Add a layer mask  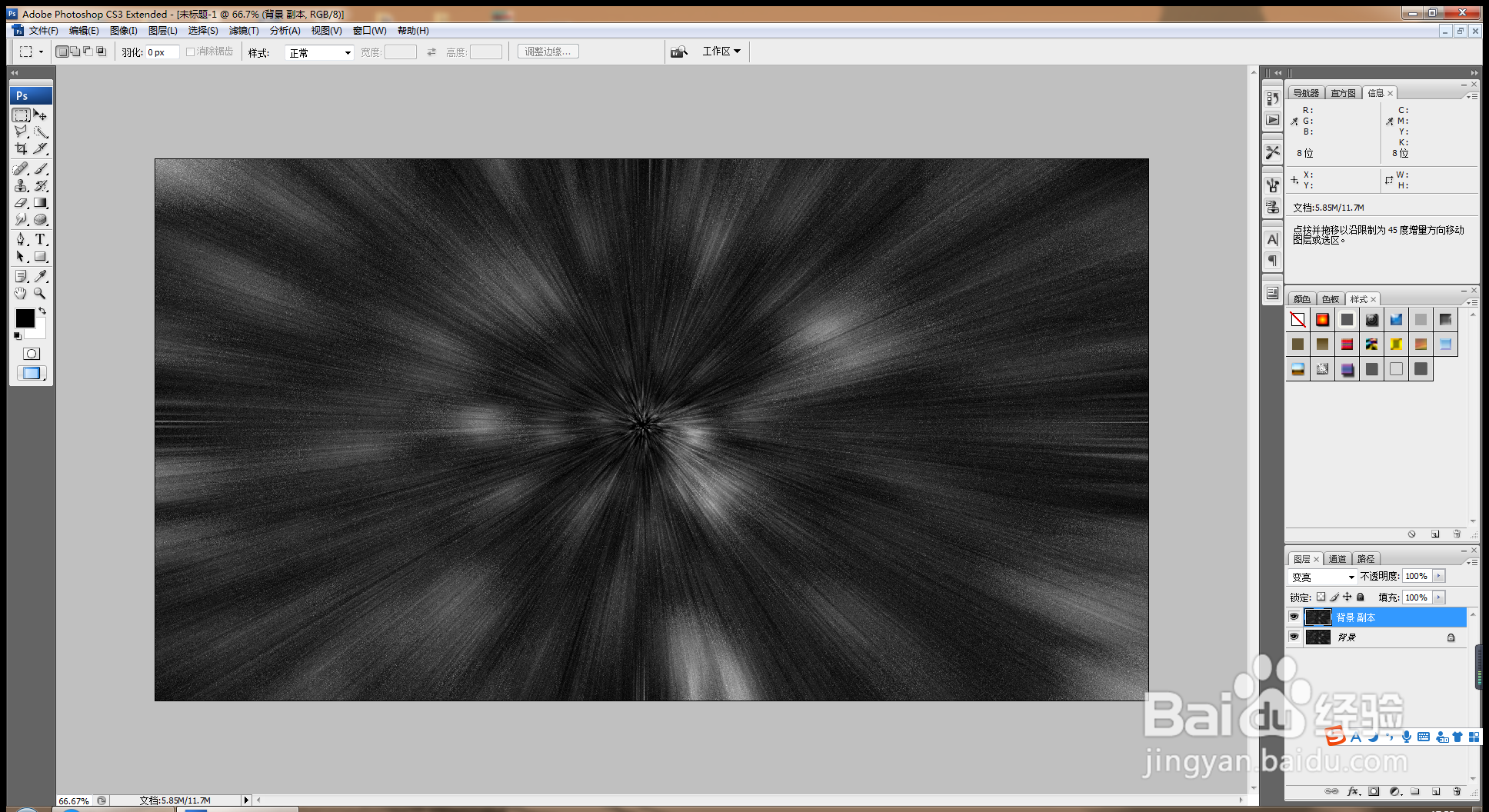(x=1374, y=791)
